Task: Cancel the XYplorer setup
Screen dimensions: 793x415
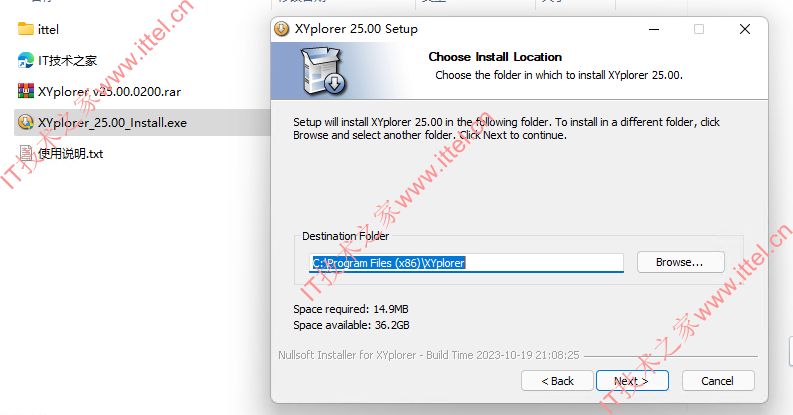Action: coord(718,381)
